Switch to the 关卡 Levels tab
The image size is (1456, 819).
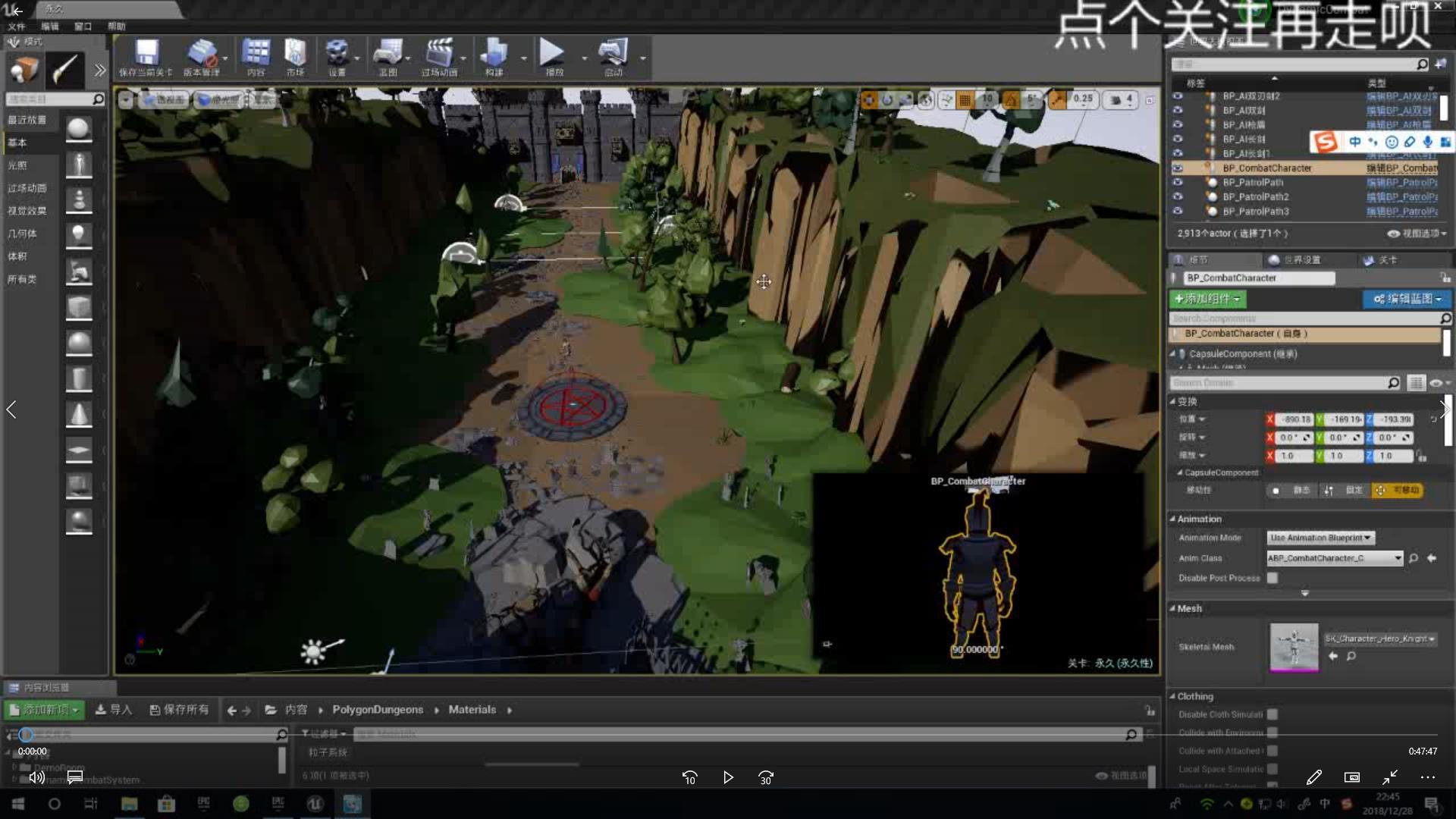coord(1387,260)
